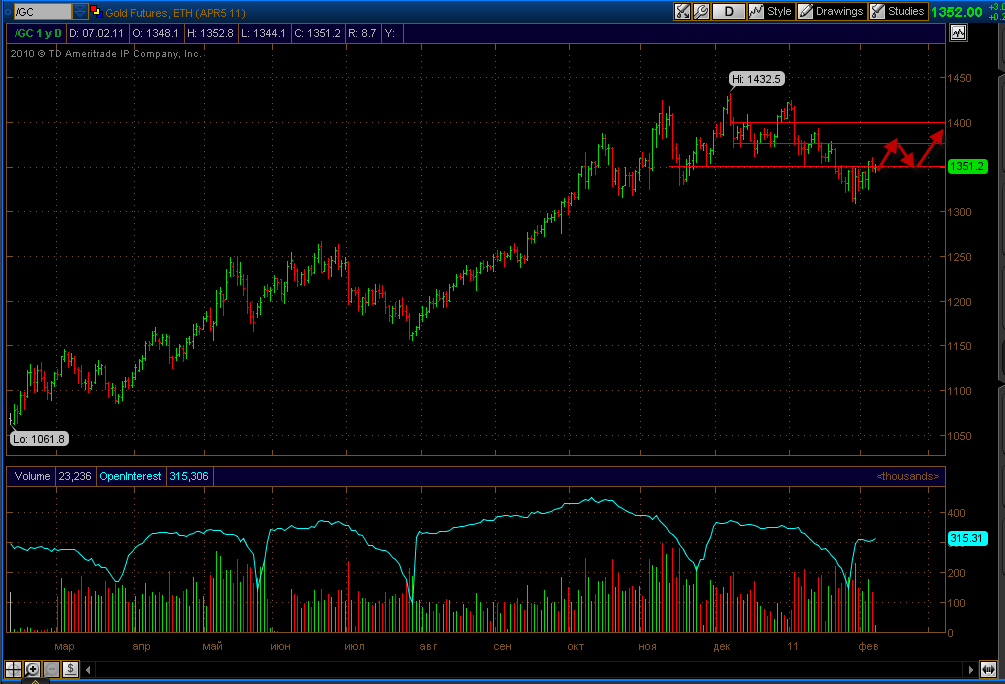
Task: Click the crosshair grid icon at bottom left
Action: pyautogui.click(x=13, y=669)
